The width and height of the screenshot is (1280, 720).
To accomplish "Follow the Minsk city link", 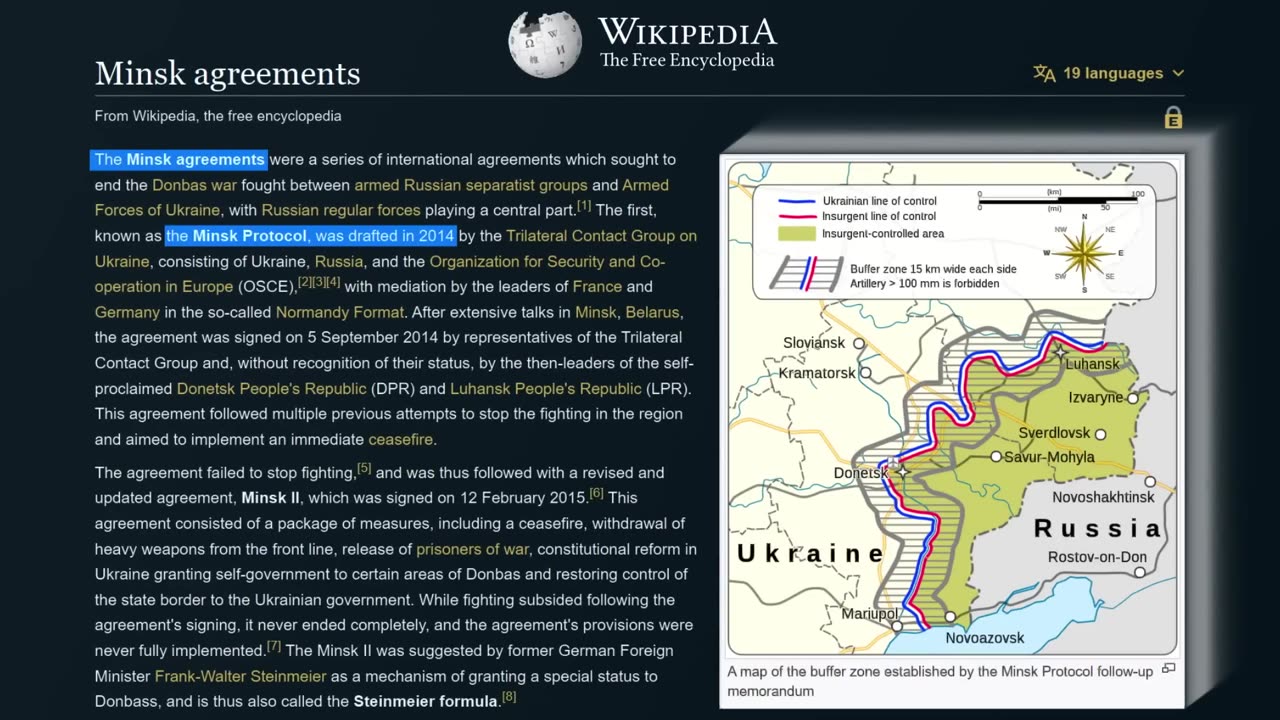I will (x=596, y=312).
